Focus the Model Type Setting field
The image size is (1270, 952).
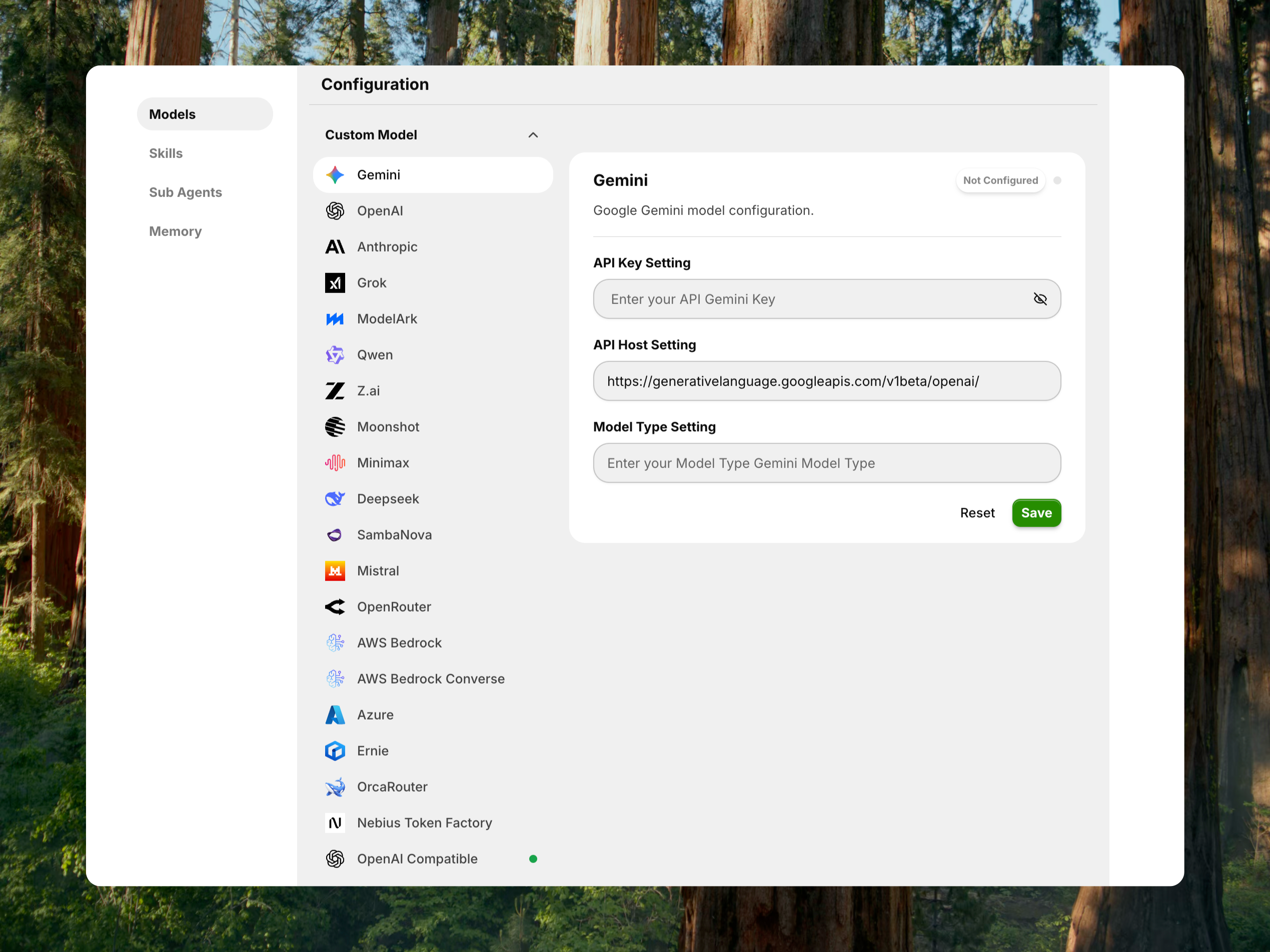827,463
